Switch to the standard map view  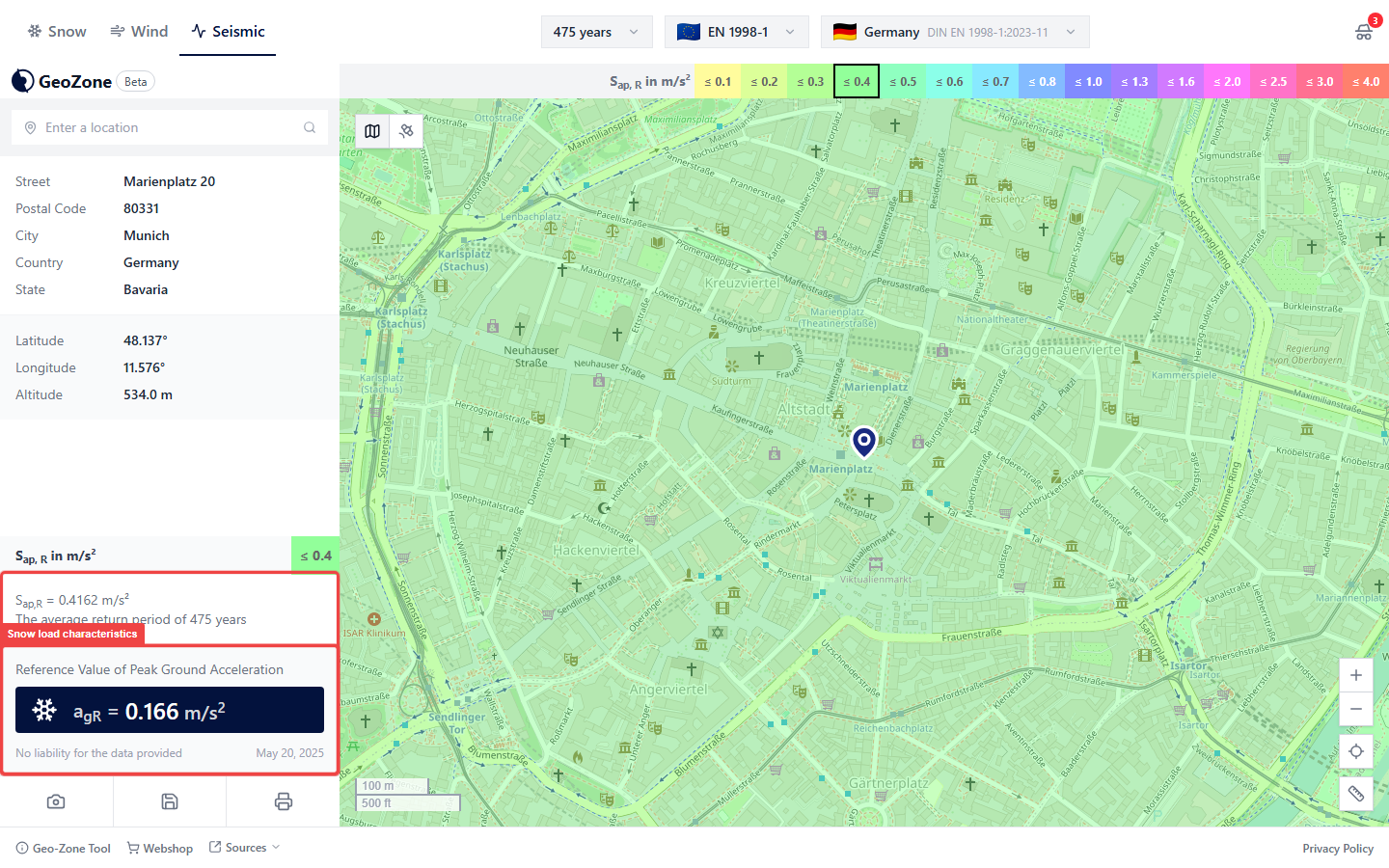click(x=372, y=131)
